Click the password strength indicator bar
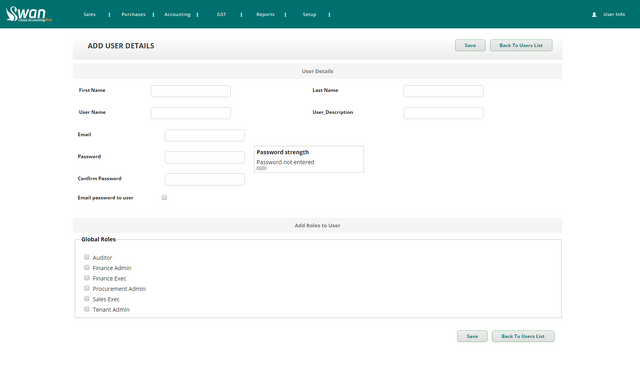Viewport: 640px width, 368px height. [x=261, y=168]
